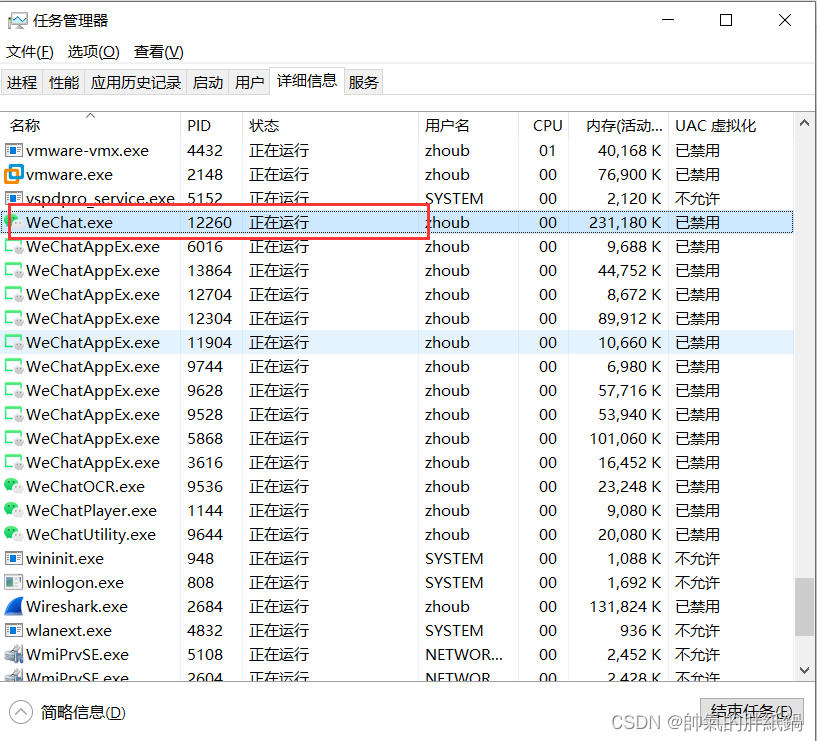The width and height of the screenshot is (817, 741).
Task: Click the vertical scrollbar thumb
Action: (804, 607)
